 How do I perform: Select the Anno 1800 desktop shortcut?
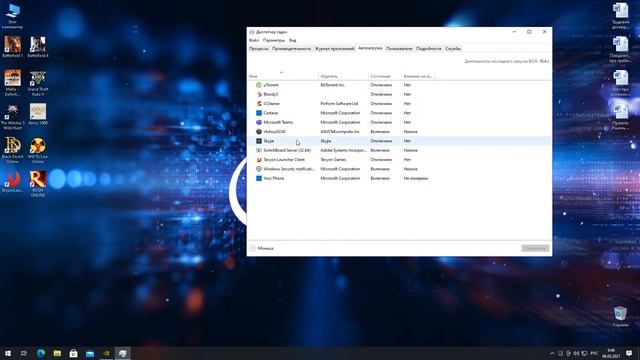click(38, 114)
